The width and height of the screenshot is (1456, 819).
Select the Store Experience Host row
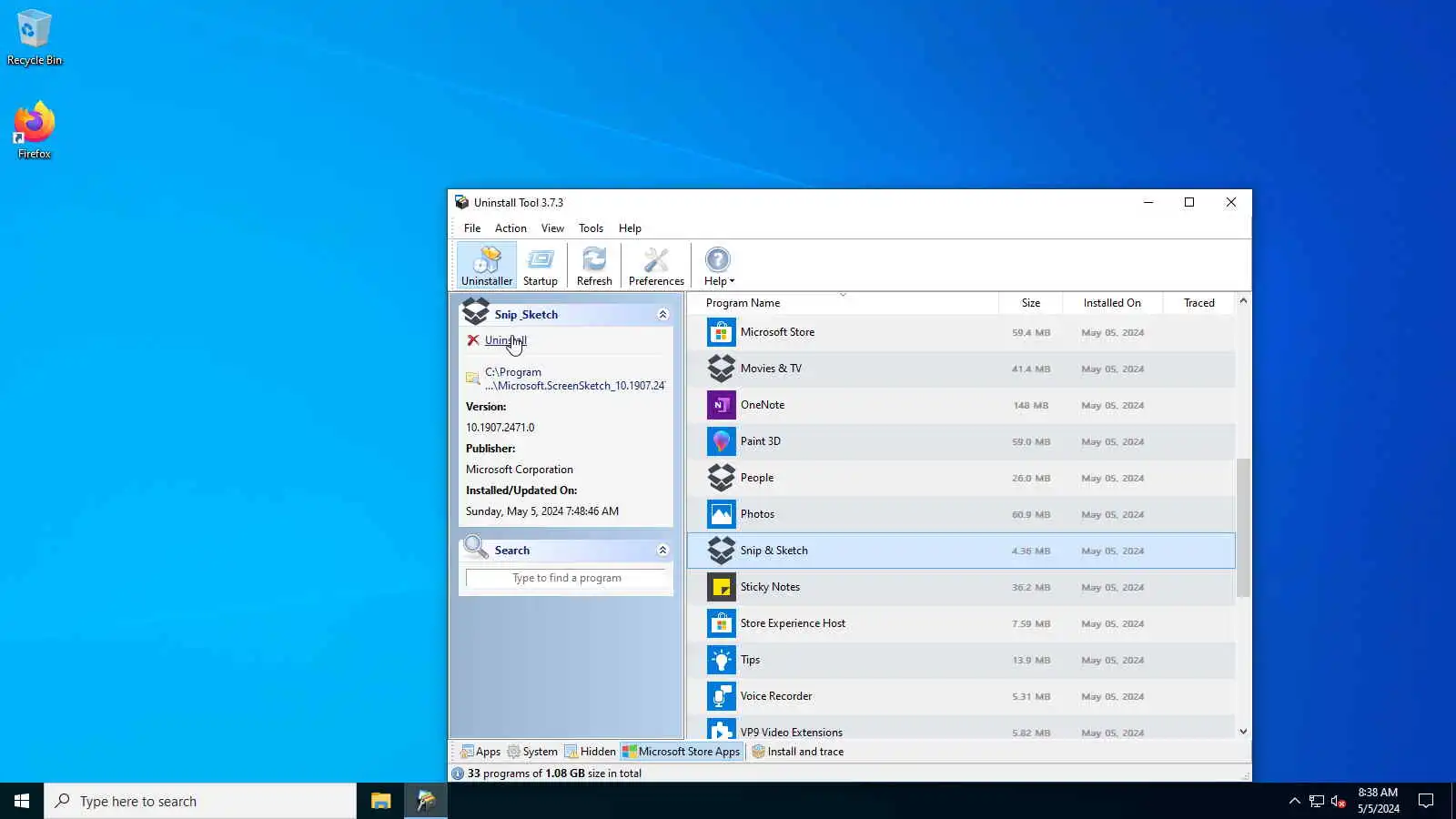pyautogui.click(x=961, y=623)
